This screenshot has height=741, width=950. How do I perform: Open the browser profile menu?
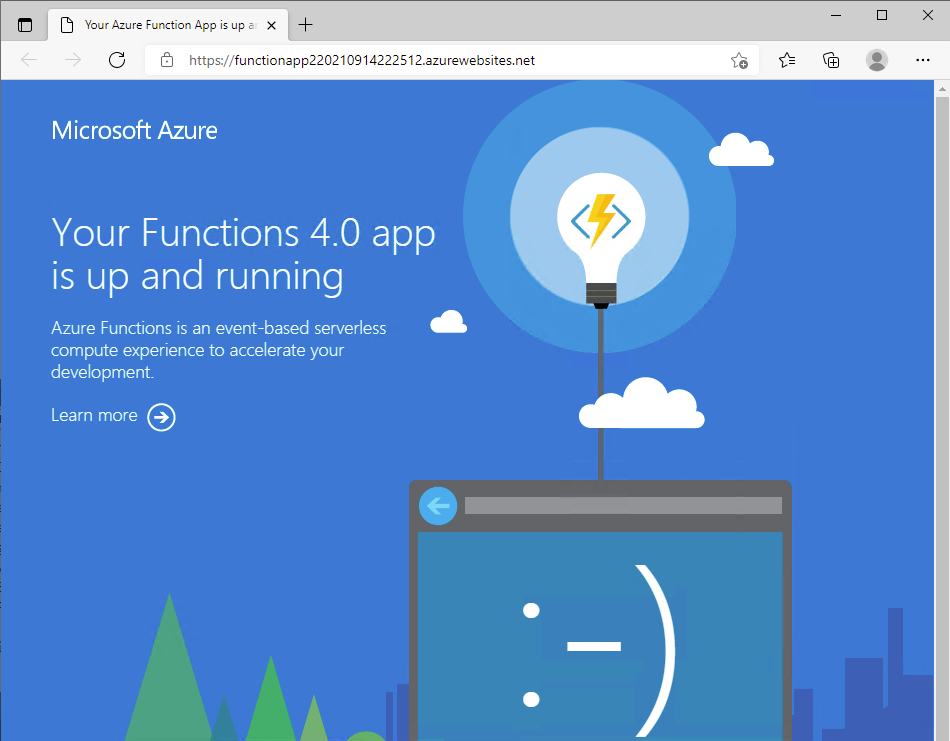(x=877, y=60)
